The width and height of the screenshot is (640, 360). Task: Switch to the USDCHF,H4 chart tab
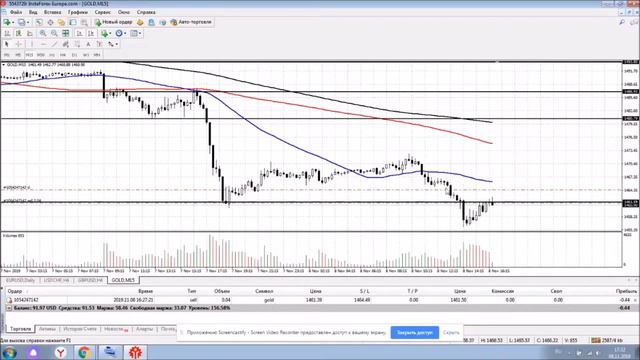pos(56,280)
